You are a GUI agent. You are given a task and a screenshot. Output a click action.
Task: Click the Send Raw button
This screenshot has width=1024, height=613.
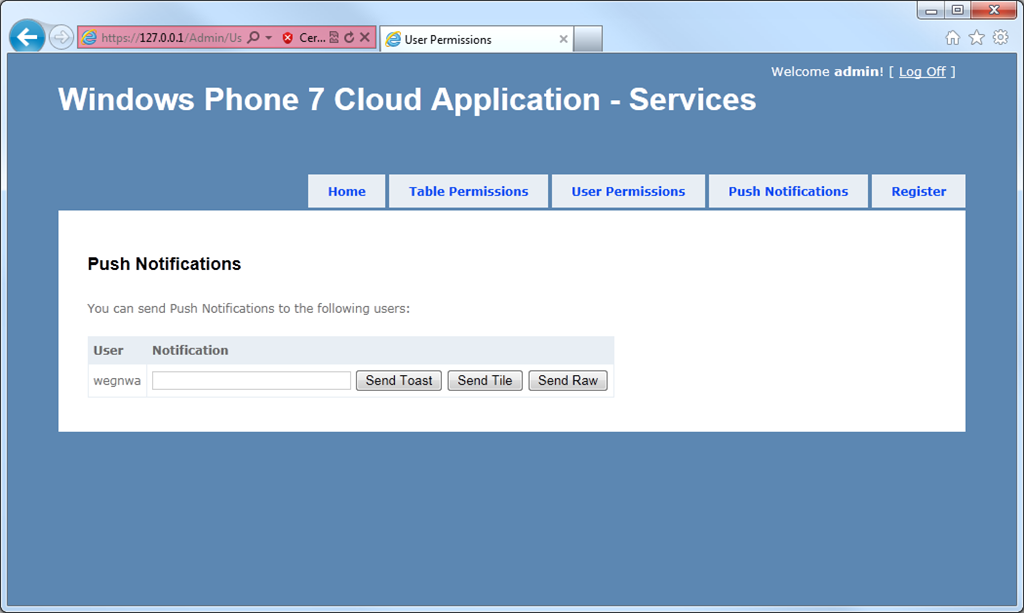[568, 381]
